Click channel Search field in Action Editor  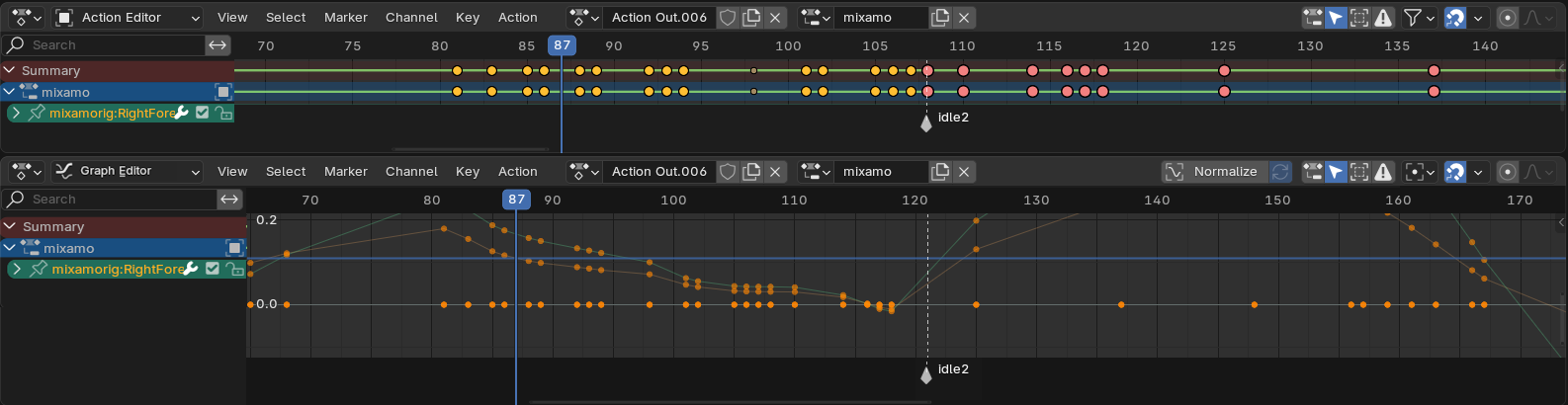coord(104,44)
